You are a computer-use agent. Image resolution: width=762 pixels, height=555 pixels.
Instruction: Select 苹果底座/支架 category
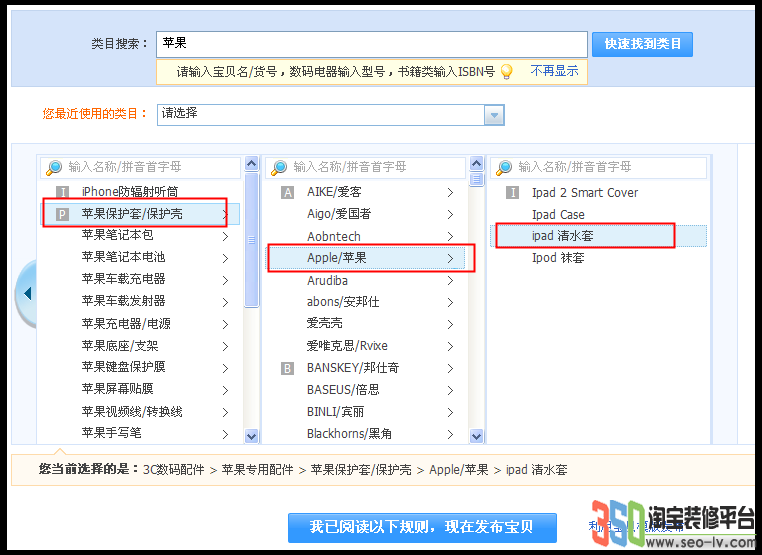pyautogui.click(x=120, y=346)
